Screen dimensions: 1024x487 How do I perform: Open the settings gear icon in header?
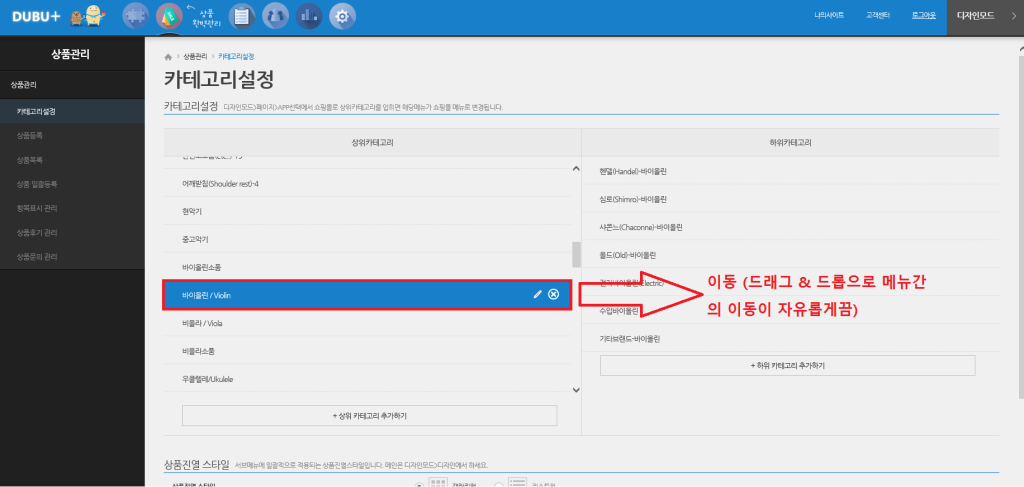pyautogui.click(x=342, y=16)
